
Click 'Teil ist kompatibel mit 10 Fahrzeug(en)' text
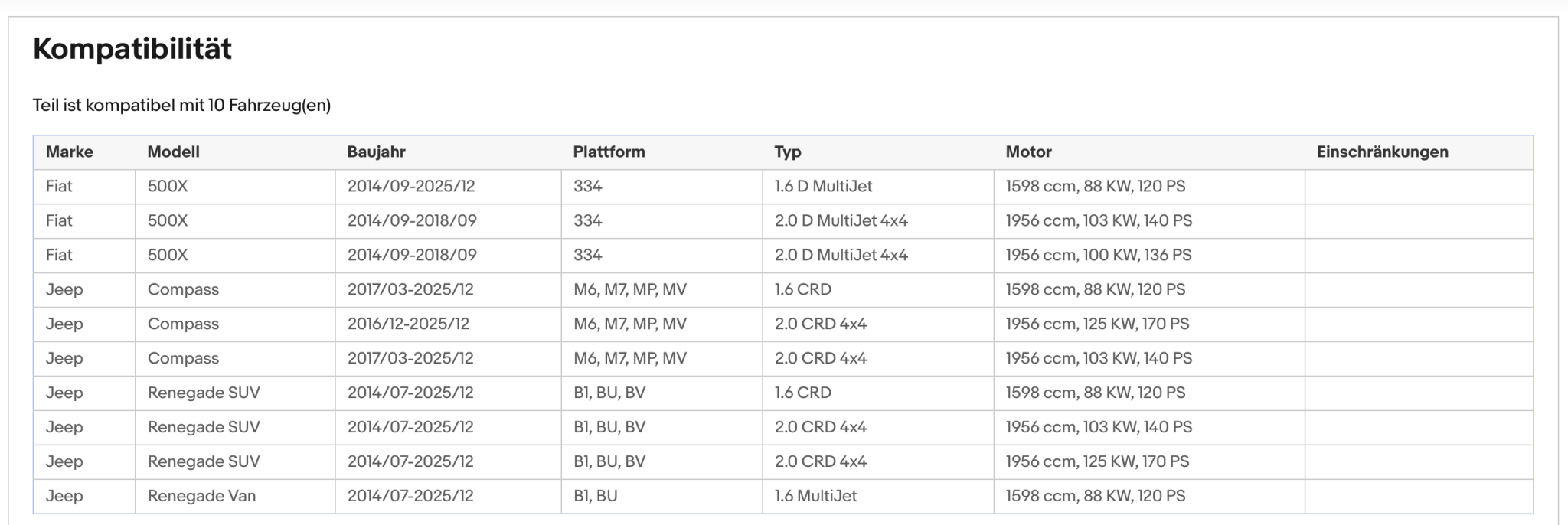pyautogui.click(x=181, y=106)
